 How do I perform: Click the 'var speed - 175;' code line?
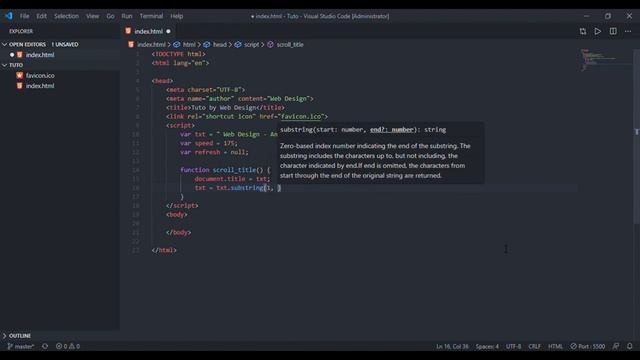click(209, 143)
